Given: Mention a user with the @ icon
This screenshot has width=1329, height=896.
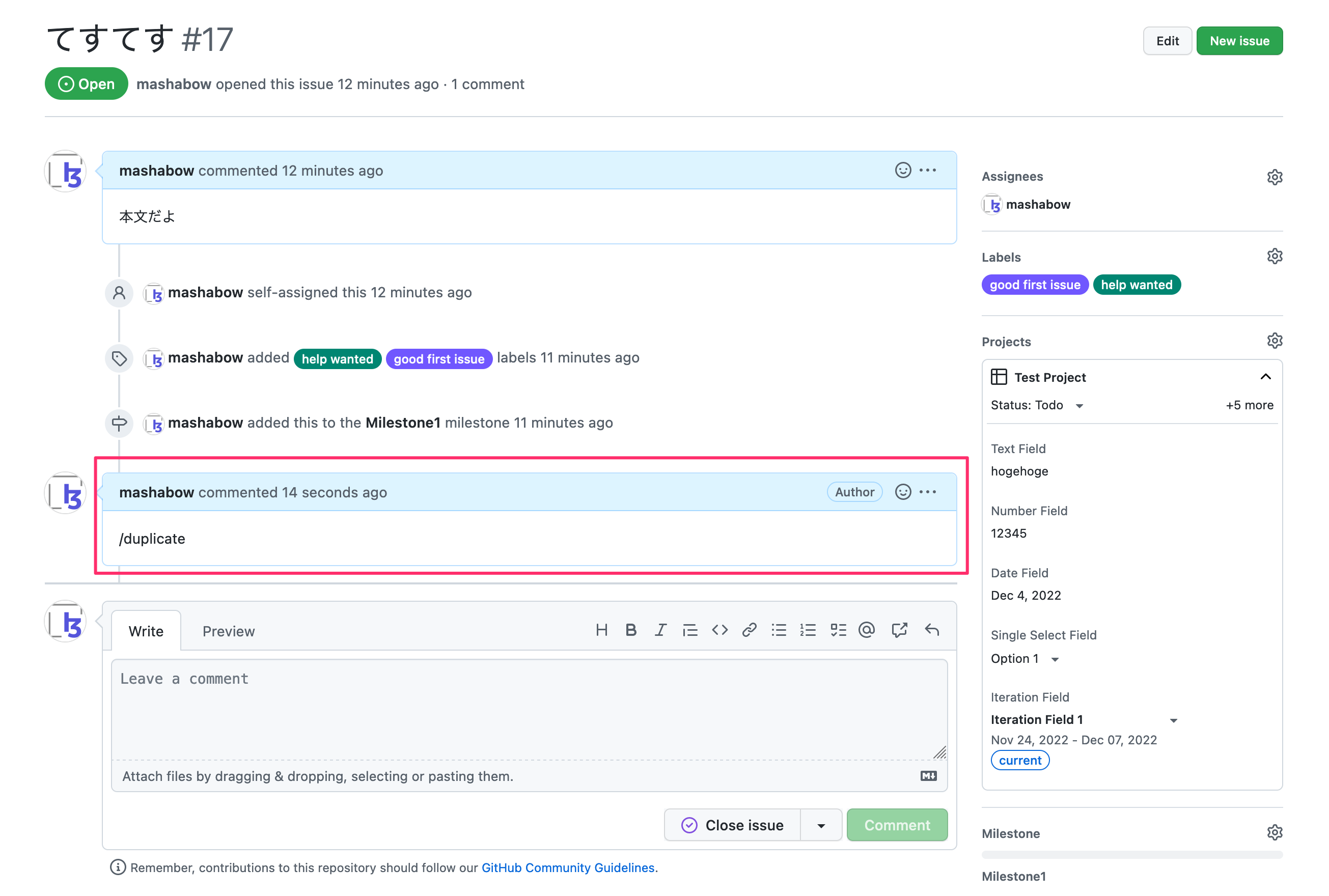Looking at the screenshot, I should (867, 630).
